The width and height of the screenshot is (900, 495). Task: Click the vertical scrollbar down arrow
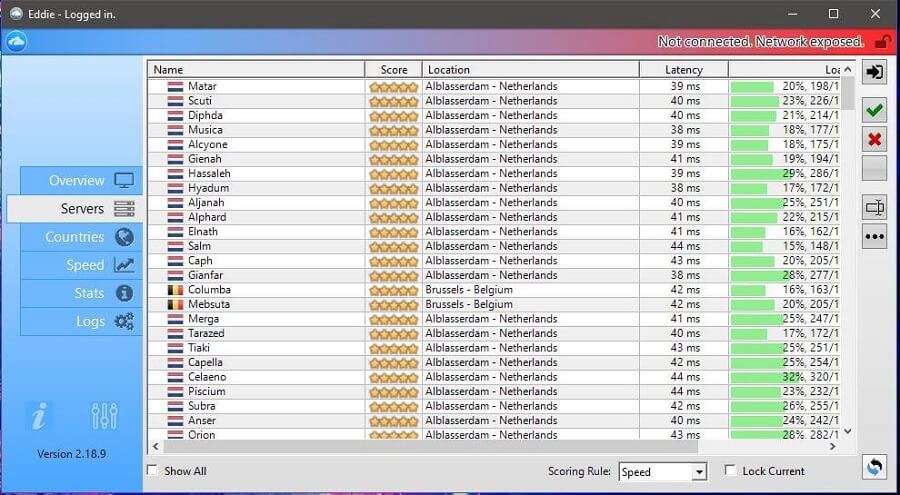tap(848, 431)
